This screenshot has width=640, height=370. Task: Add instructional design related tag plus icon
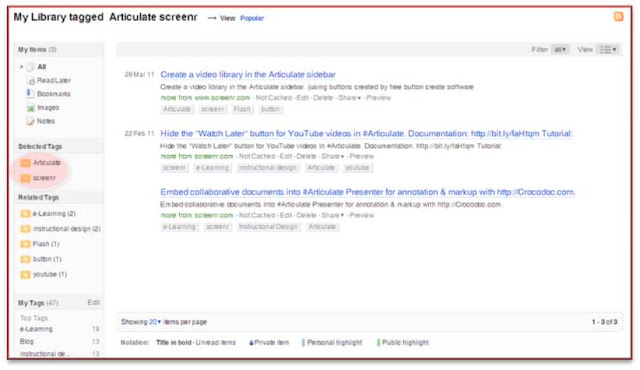pyautogui.click(x=25, y=229)
